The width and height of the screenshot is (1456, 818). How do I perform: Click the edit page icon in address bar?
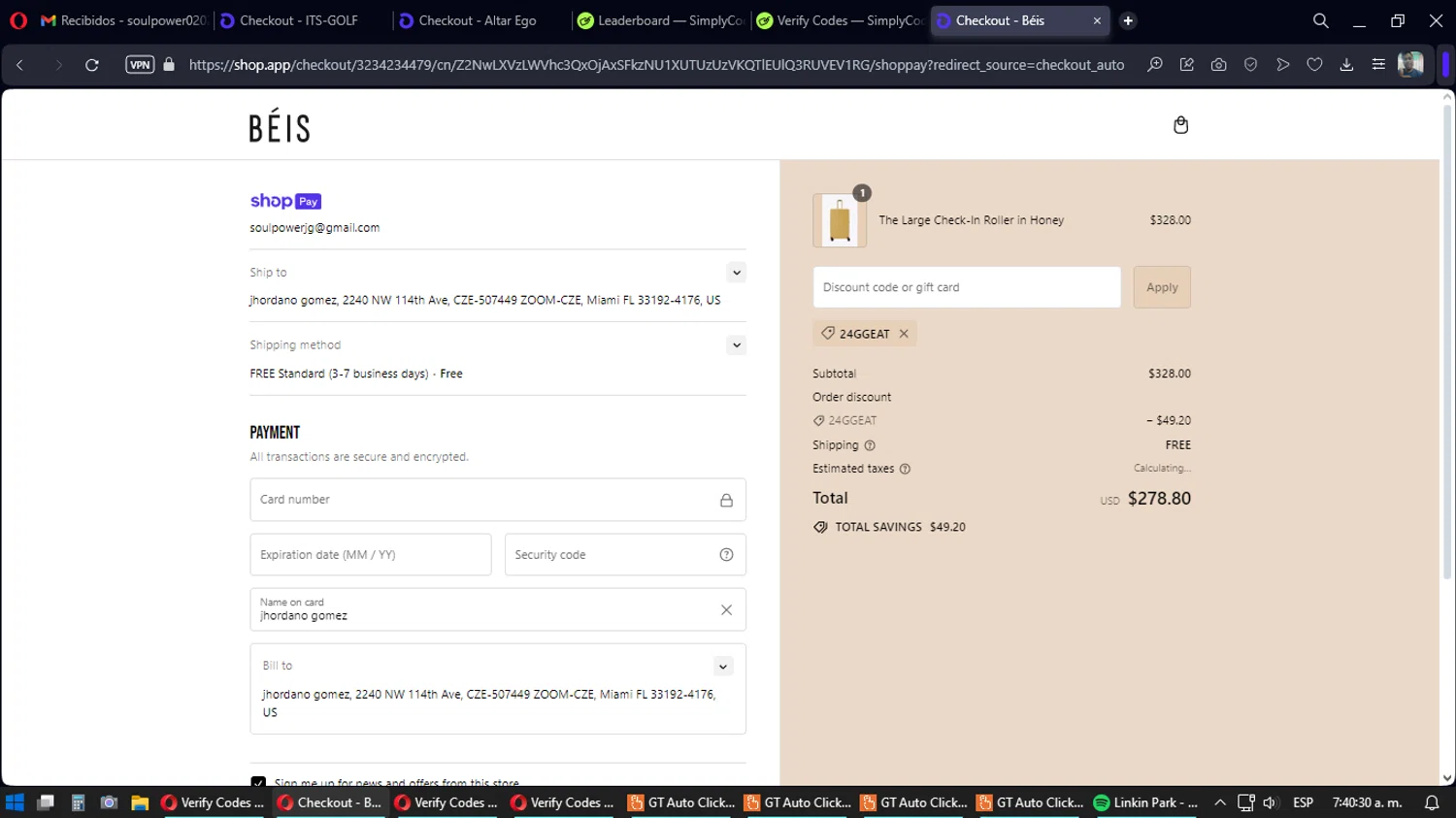(1186, 65)
